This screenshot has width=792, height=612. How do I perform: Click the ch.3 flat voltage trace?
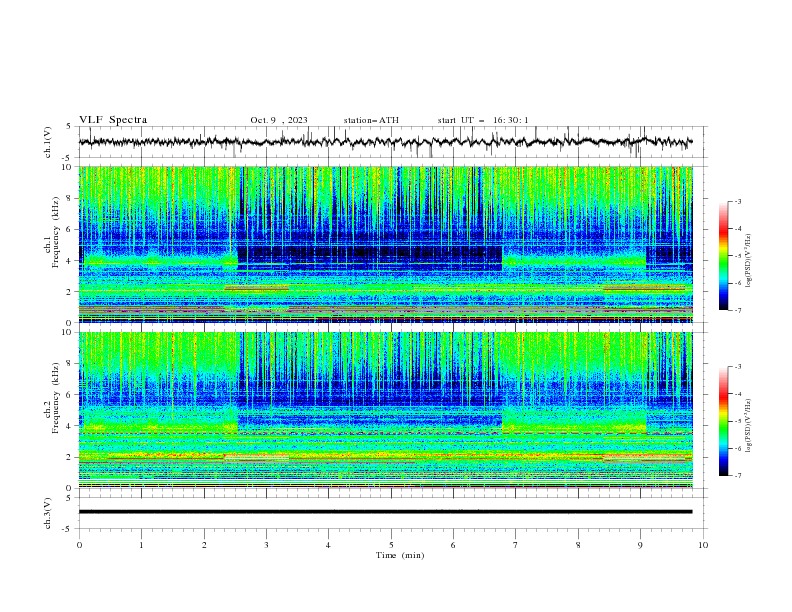(x=385, y=512)
